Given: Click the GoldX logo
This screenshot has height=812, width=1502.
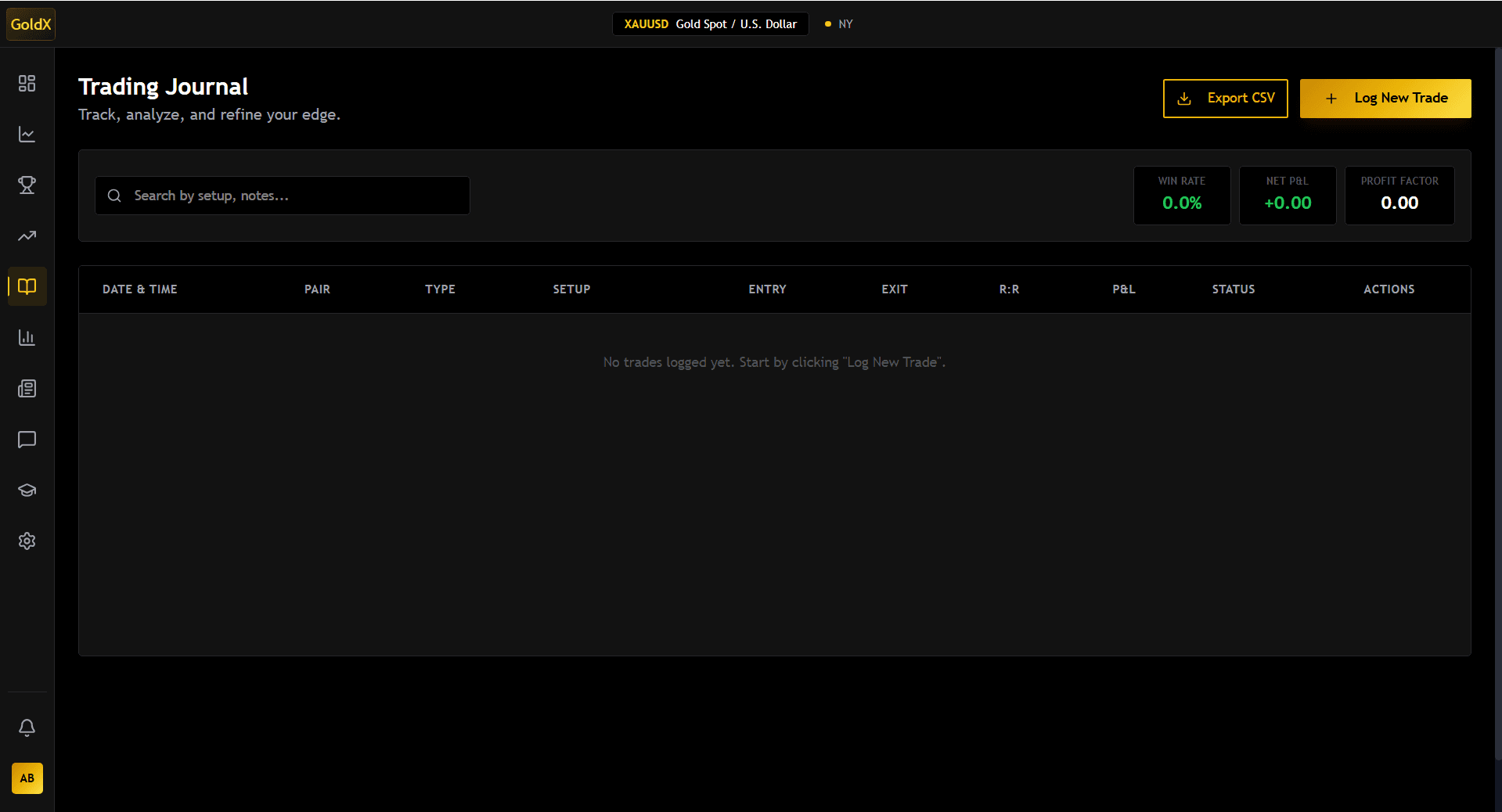Looking at the screenshot, I should click(x=31, y=23).
